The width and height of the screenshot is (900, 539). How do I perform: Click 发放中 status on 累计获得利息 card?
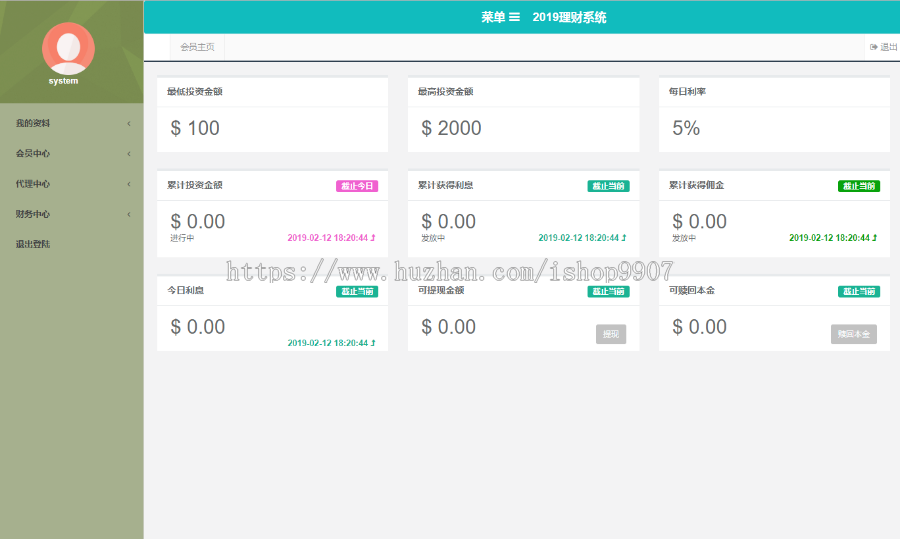tap(433, 238)
